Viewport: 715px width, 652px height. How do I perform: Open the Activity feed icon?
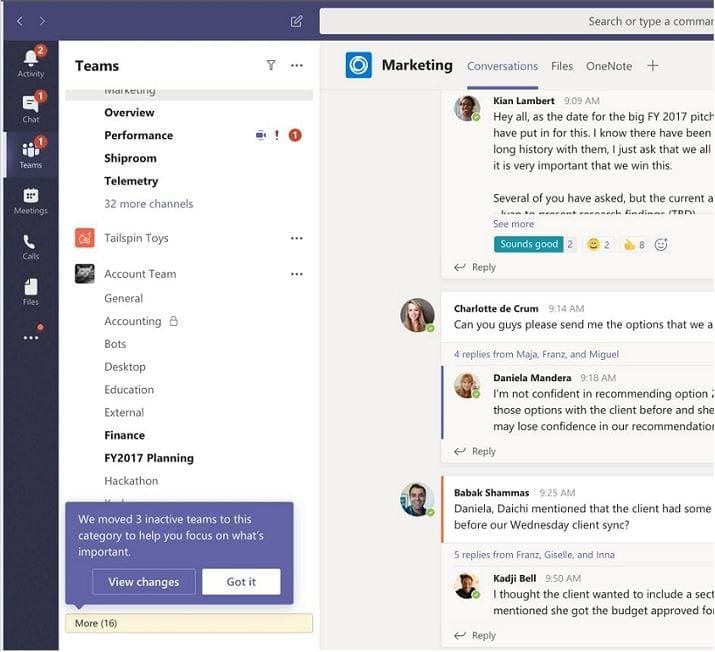30,62
